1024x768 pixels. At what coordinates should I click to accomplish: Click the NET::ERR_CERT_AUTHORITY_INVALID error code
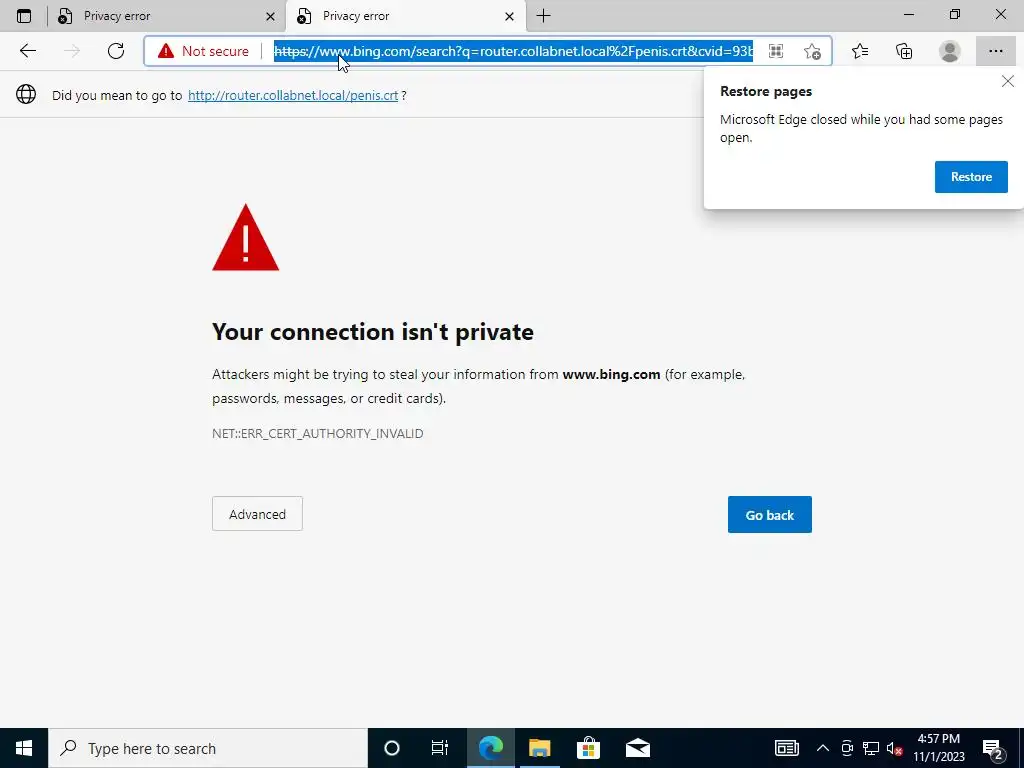[317, 434]
